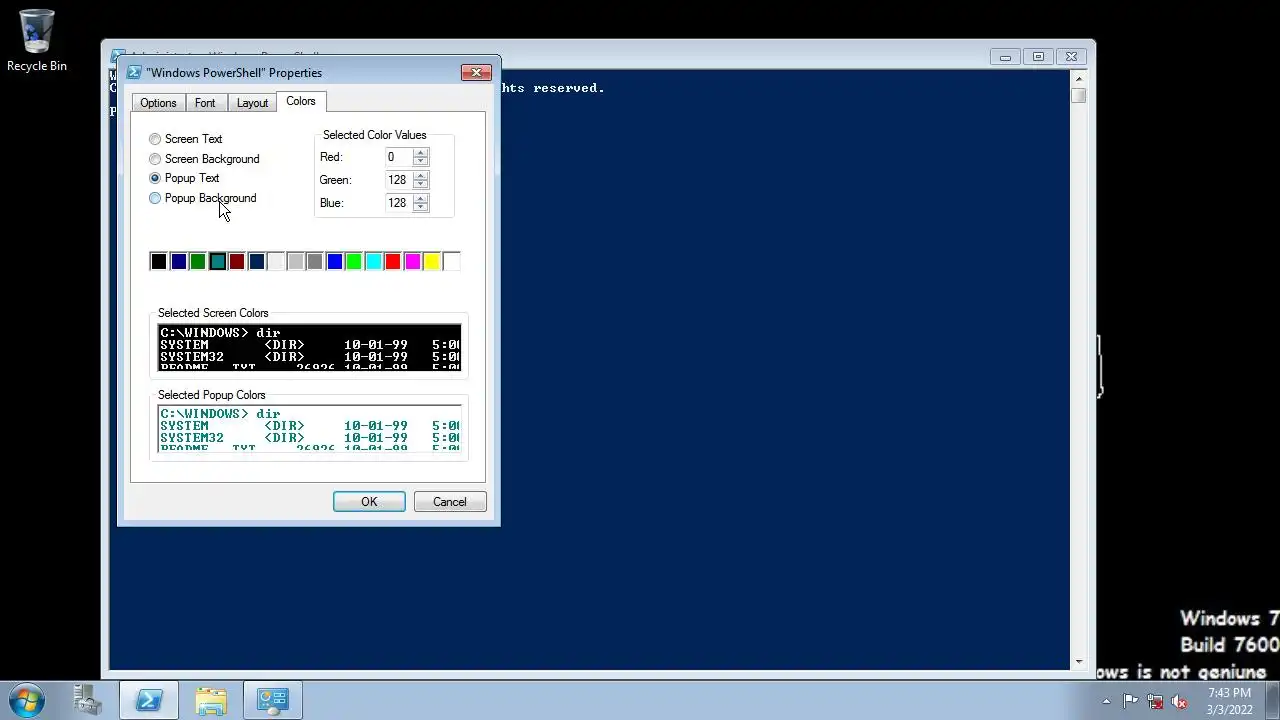Click the muted volume tray icon

pyautogui.click(x=1180, y=701)
